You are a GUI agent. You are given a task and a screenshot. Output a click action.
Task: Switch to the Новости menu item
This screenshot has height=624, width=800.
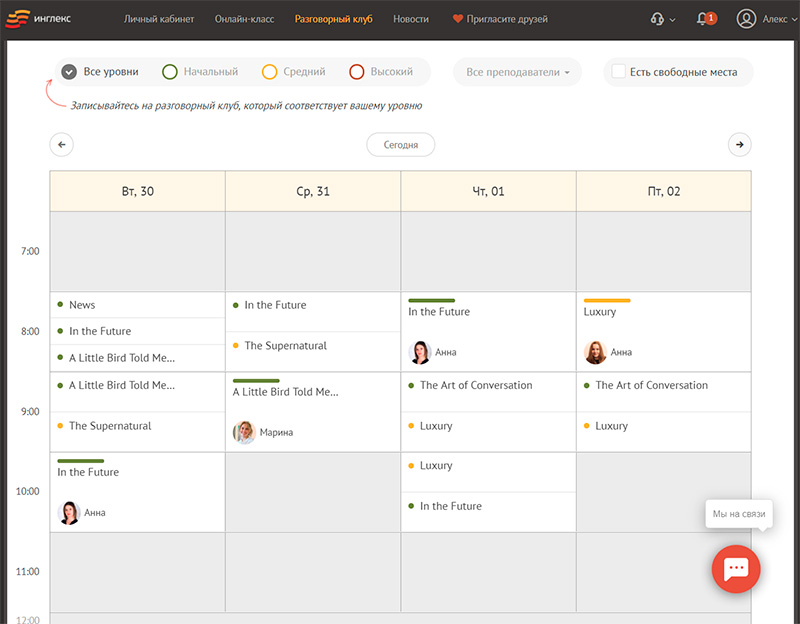click(411, 19)
